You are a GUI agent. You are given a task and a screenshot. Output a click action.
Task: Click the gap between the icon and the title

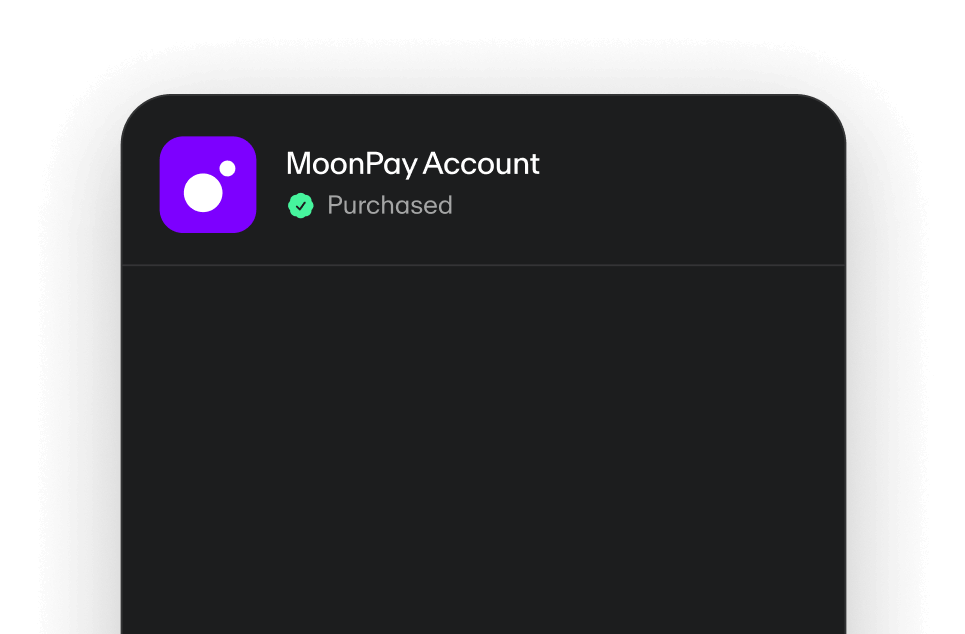(x=271, y=184)
